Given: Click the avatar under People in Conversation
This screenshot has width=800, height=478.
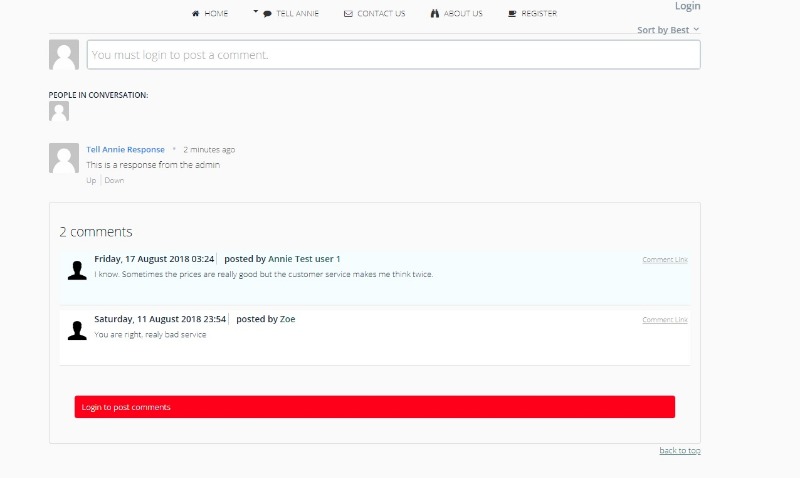Looking at the screenshot, I should pos(59,111).
